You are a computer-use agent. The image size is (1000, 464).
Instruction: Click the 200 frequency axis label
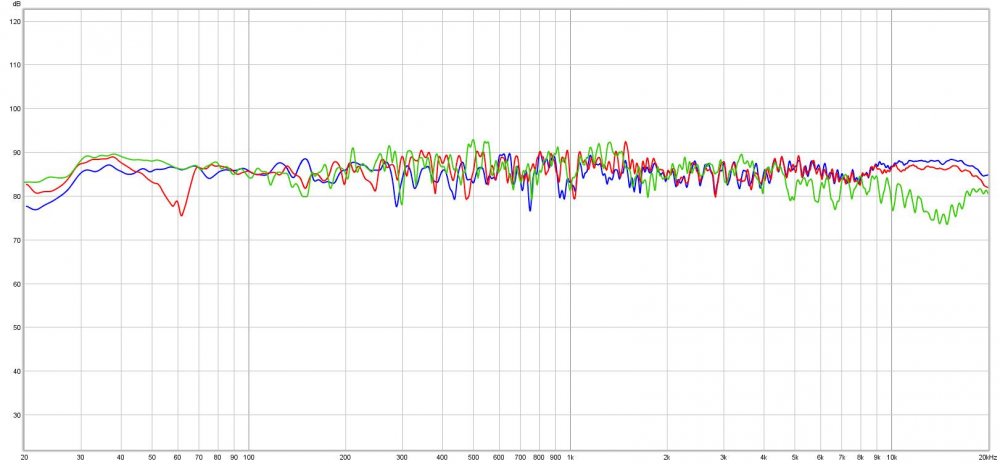[x=346, y=458]
